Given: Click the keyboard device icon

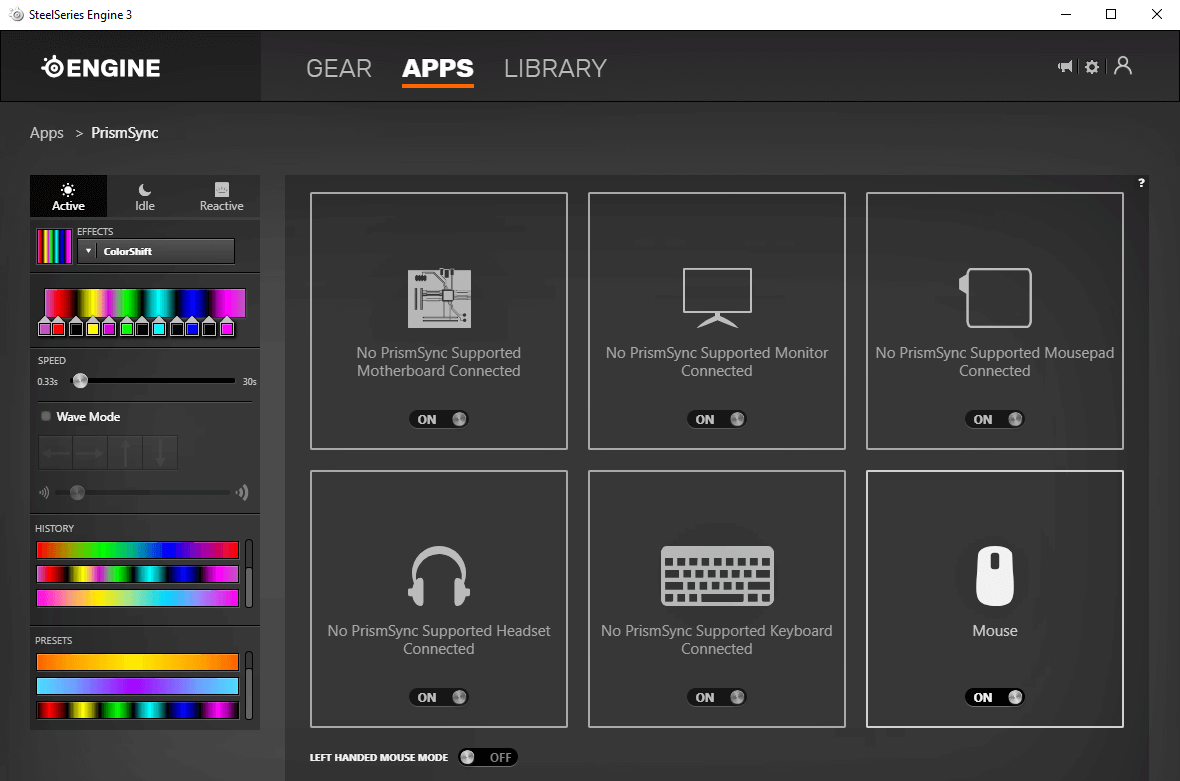Looking at the screenshot, I should [x=717, y=575].
